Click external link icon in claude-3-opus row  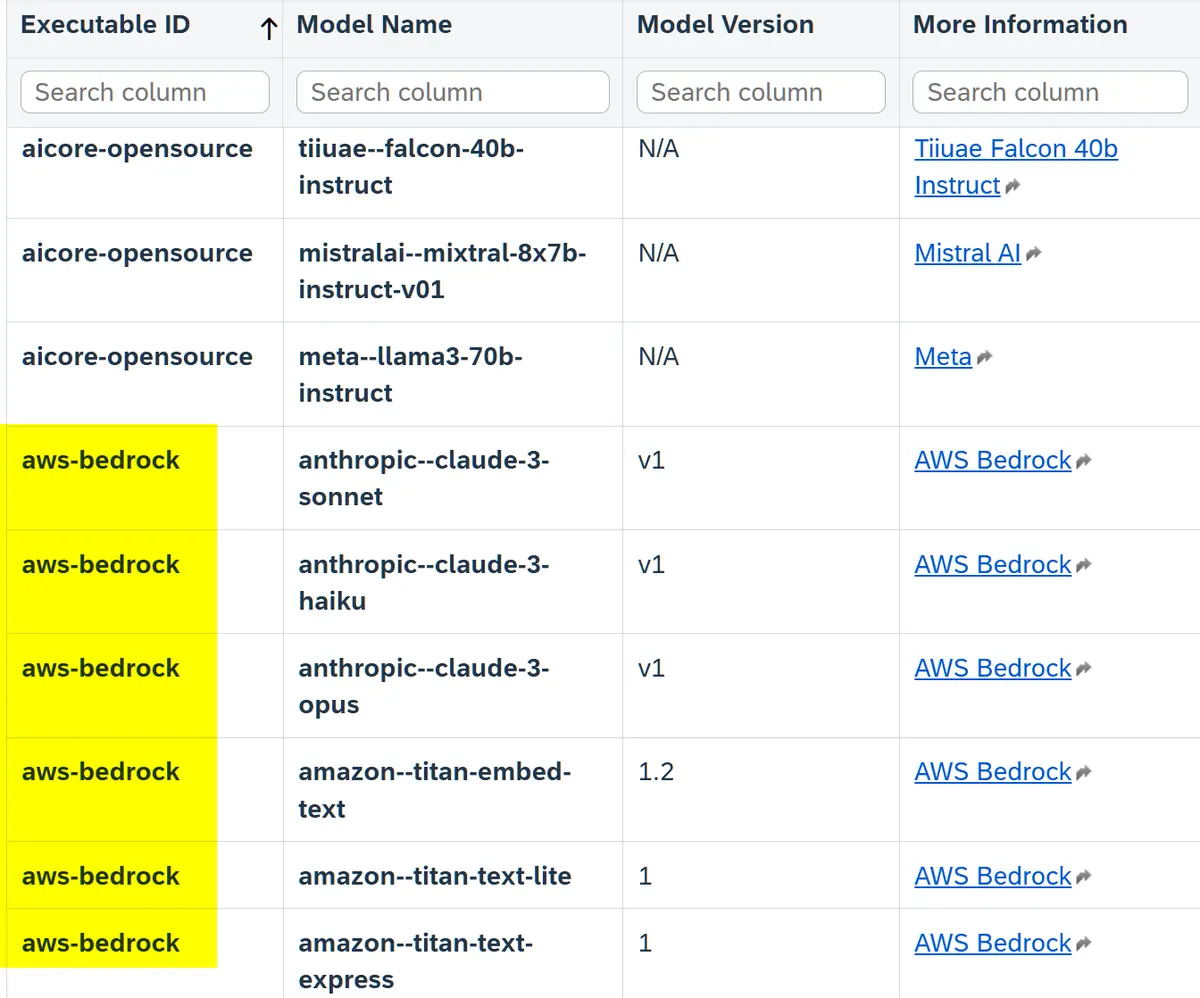click(1083, 669)
